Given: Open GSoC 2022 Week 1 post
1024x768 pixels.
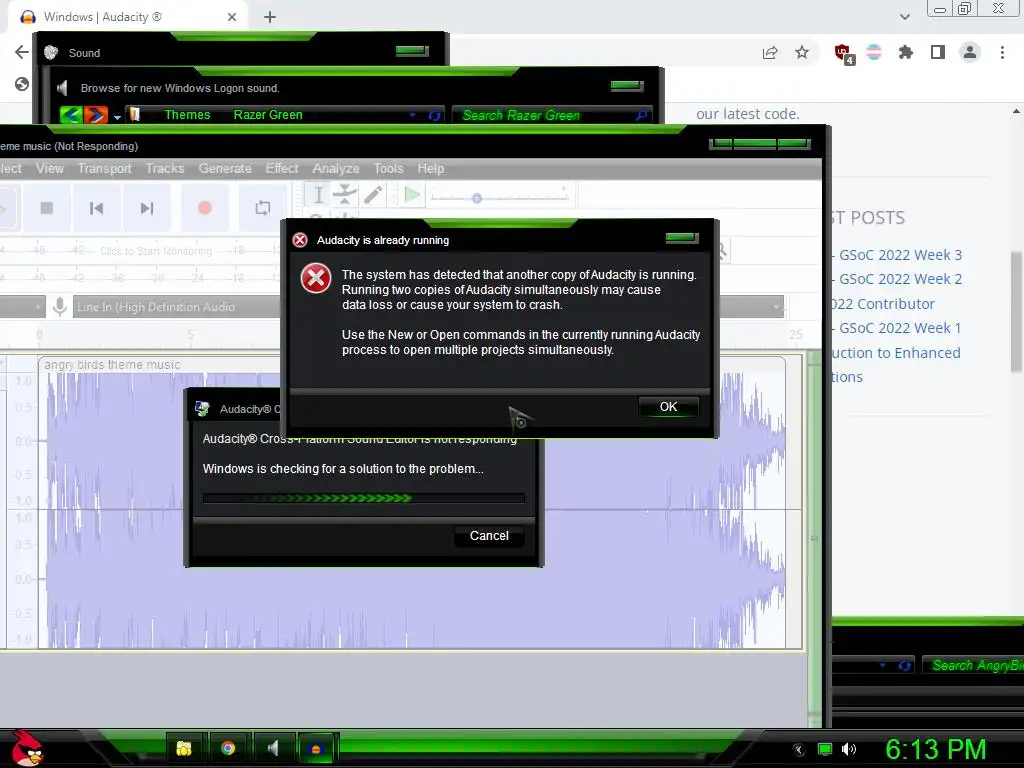Looking at the screenshot, I should tap(900, 328).
